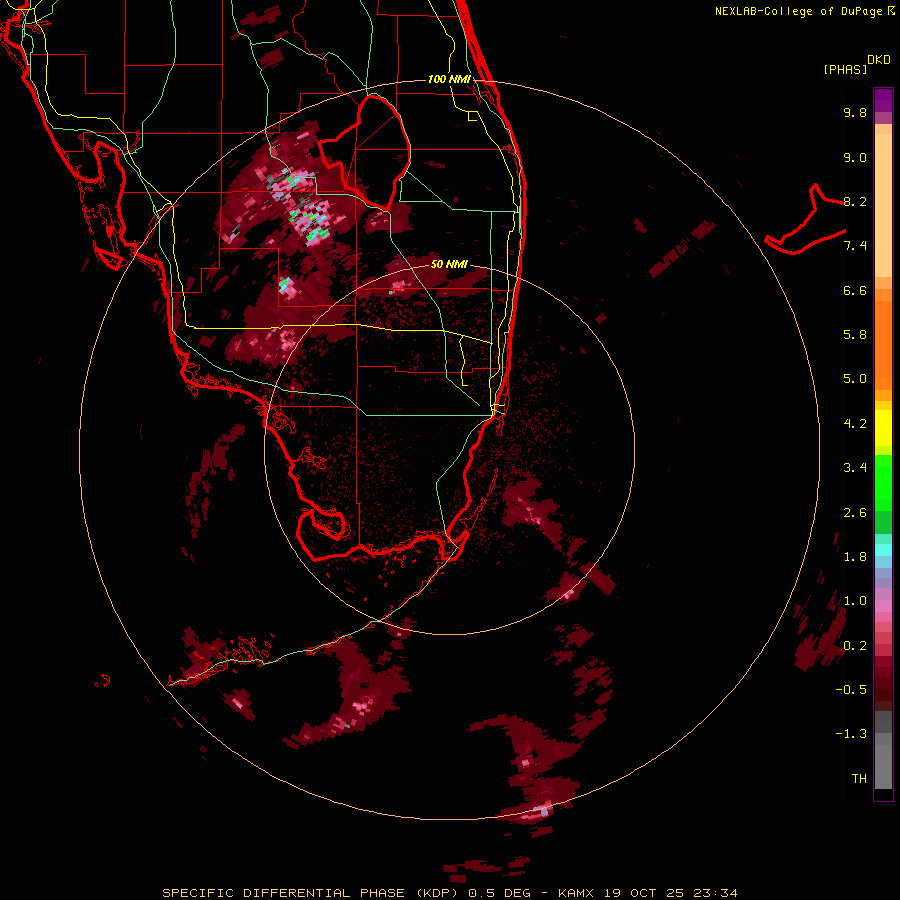Screen dimensions: 900x900
Task: Click the 23:34 timestamp in the footer
Action: 715,893
